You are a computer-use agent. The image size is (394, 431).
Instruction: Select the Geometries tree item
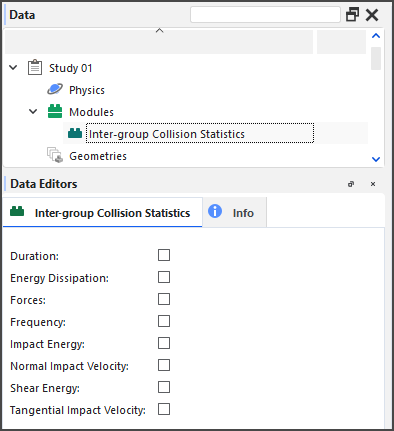point(98,156)
